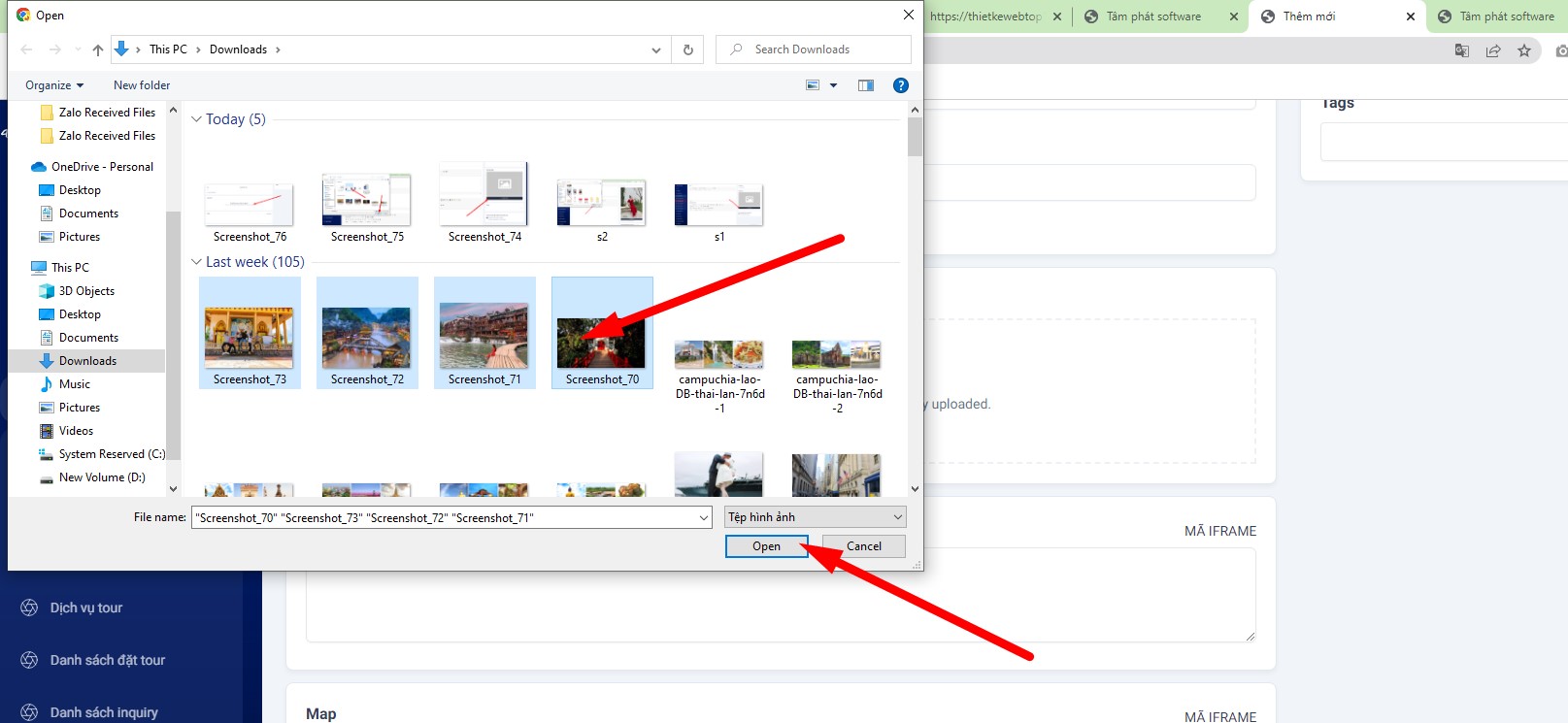This screenshot has height=723, width=1568.
Task: Select Downloads in the navigation tree
Action: click(x=87, y=361)
